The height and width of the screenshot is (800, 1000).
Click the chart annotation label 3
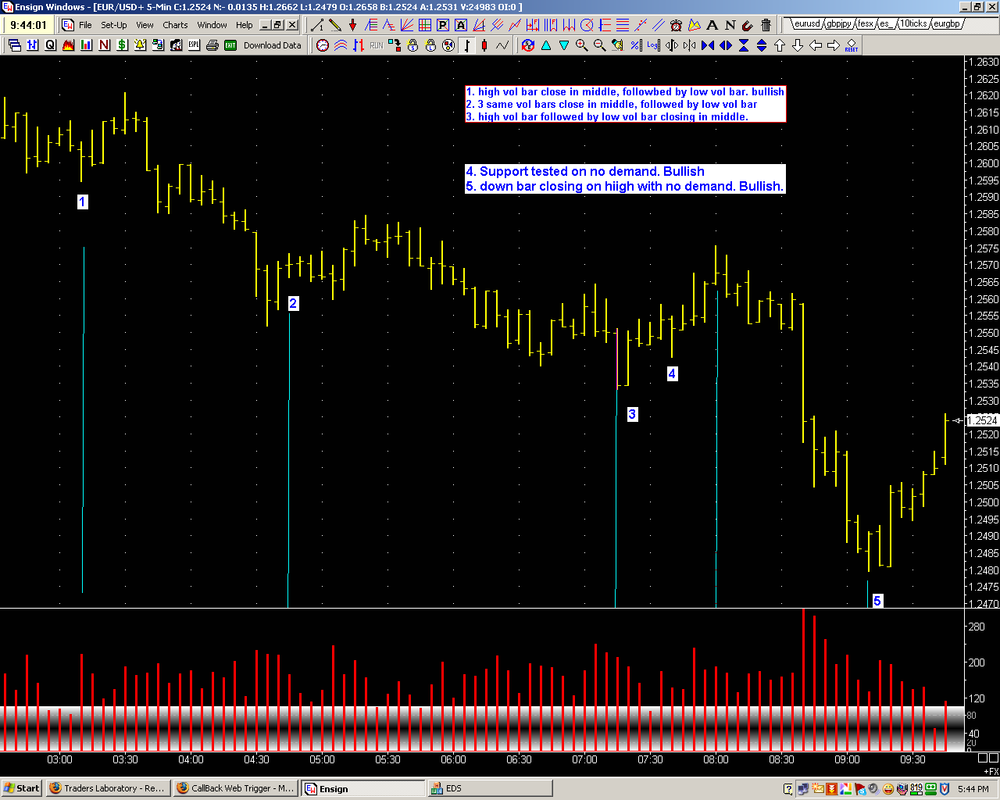[x=632, y=415]
